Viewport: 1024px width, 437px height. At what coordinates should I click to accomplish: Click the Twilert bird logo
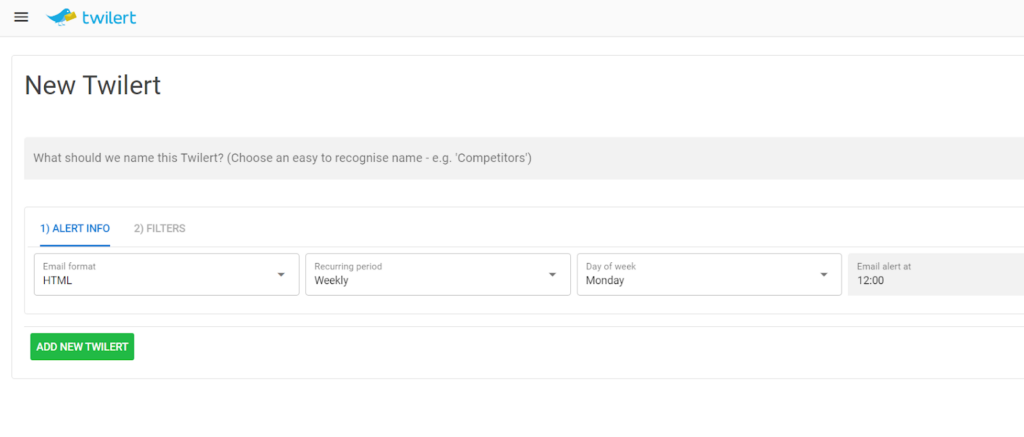[x=61, y=17]
